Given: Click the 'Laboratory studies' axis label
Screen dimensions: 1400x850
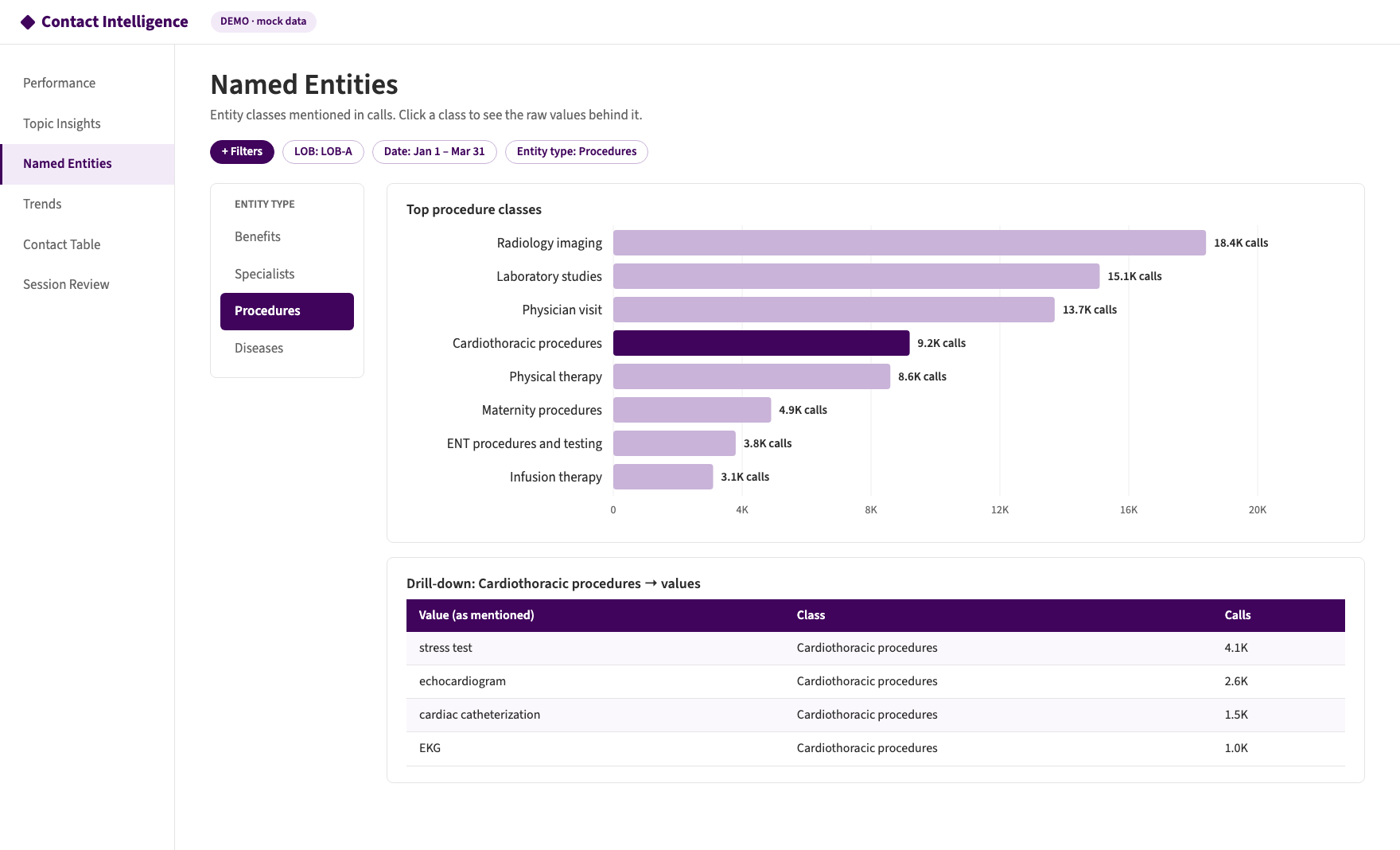Looking at the screenshot, I should point(549,277).
